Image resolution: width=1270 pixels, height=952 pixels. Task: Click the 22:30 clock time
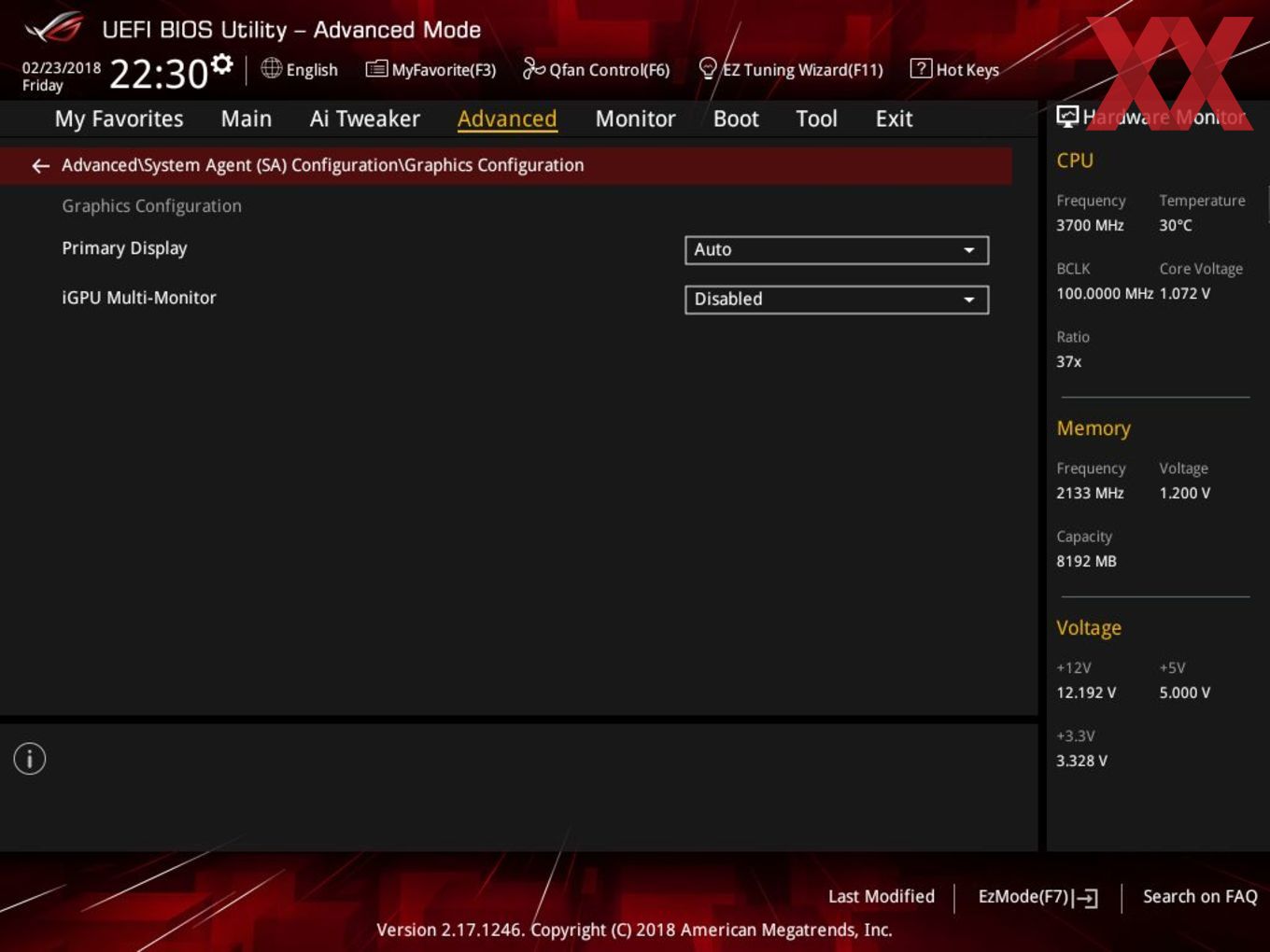[x=159, y=74]
